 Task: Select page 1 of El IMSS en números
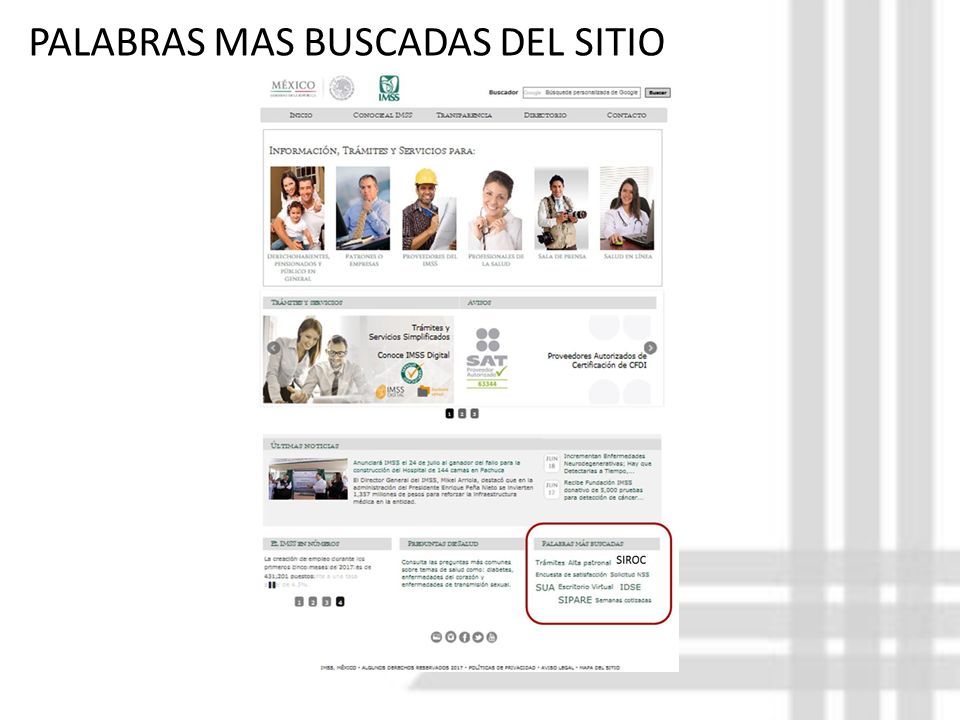299,602
